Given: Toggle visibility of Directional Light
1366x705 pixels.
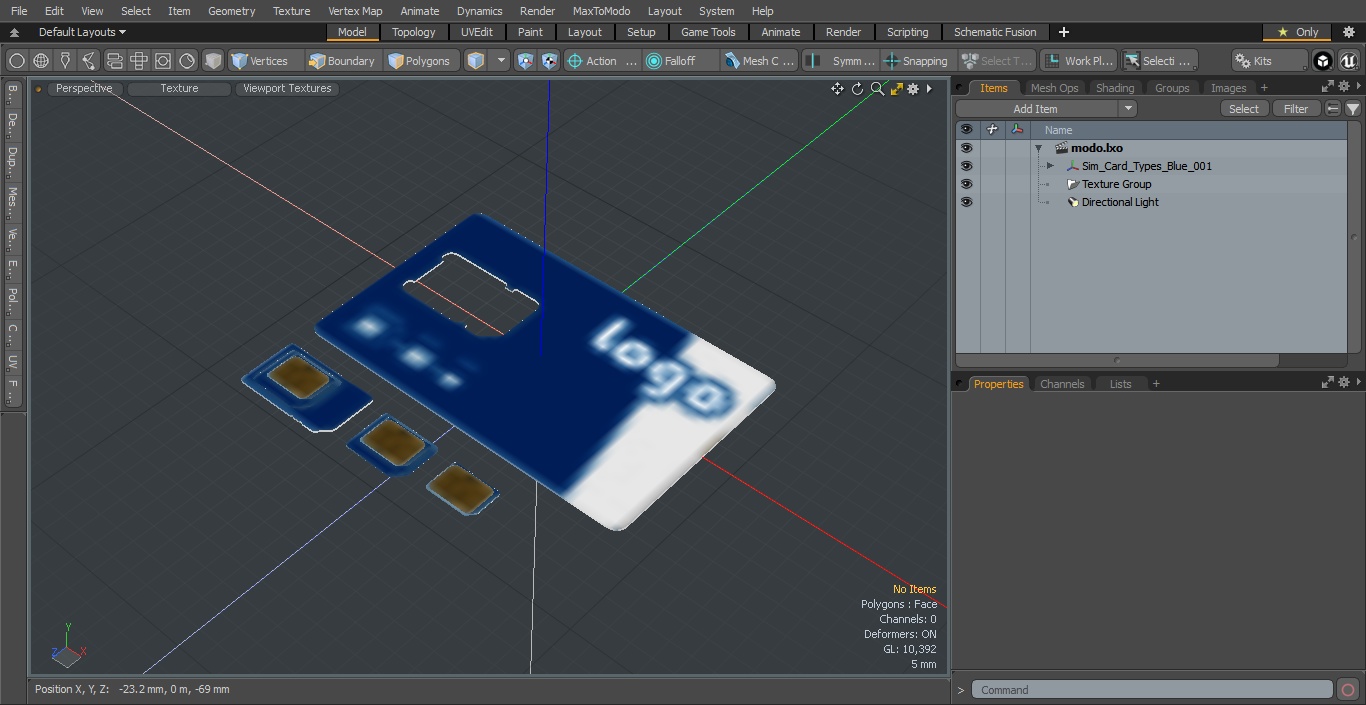Looking at the screenshot, I should 966,202.
